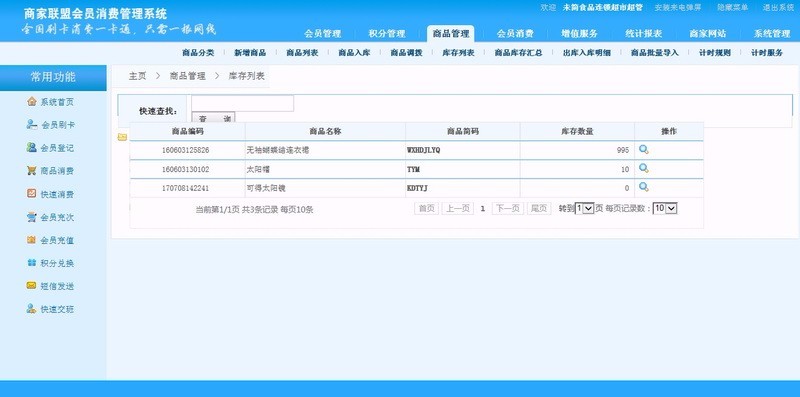
Task: Go to 计时服务 submenu
Action: click(767, 53)
